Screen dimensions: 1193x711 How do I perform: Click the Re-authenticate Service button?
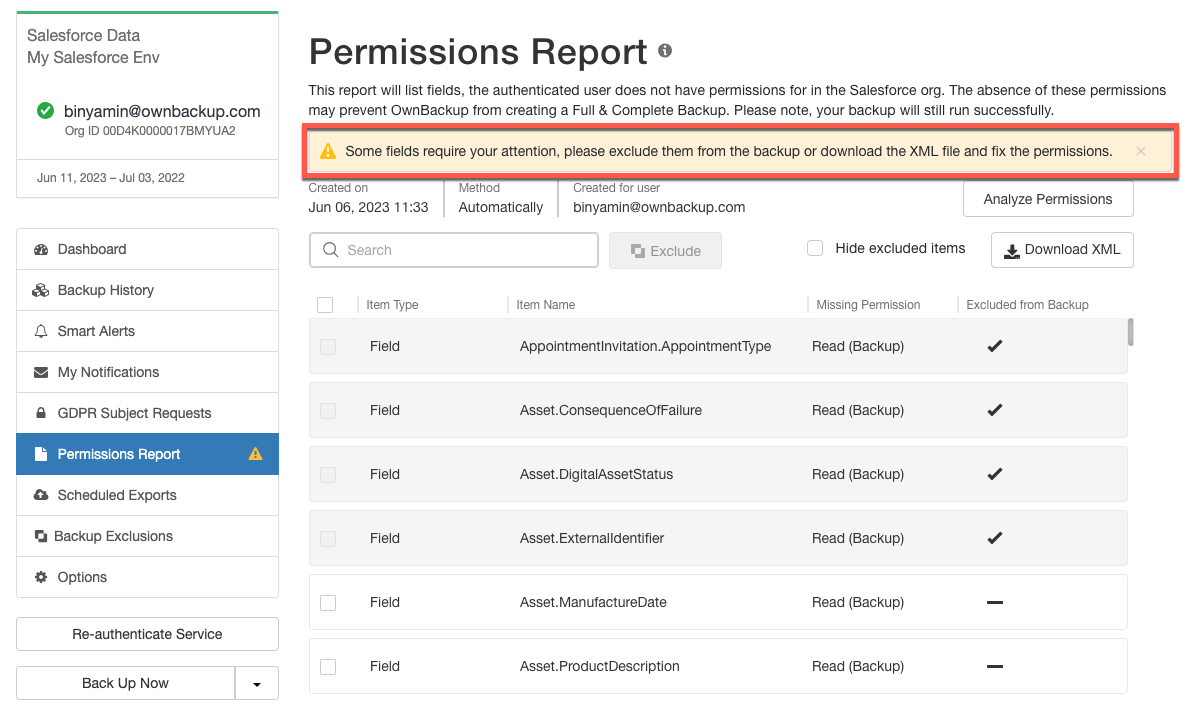147,634
